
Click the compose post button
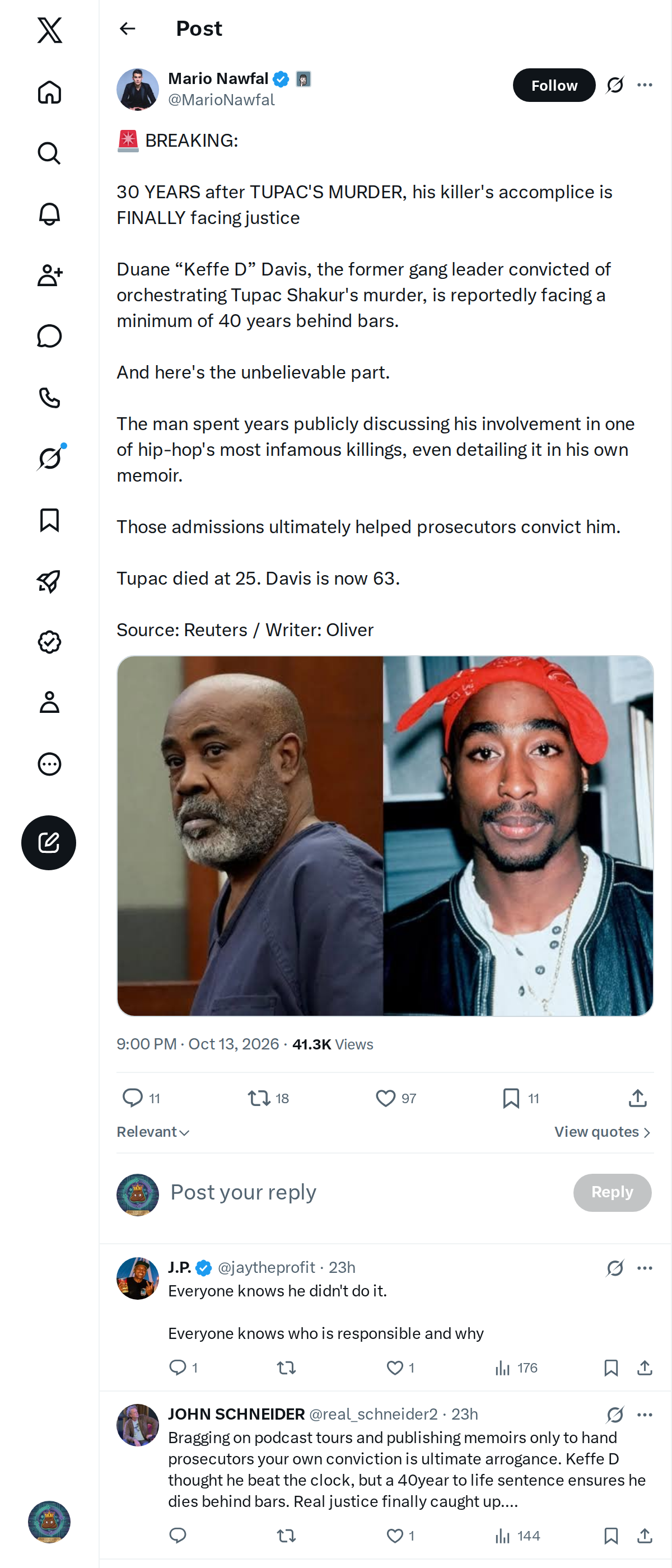pyautogui.click(x=49, y=842)
